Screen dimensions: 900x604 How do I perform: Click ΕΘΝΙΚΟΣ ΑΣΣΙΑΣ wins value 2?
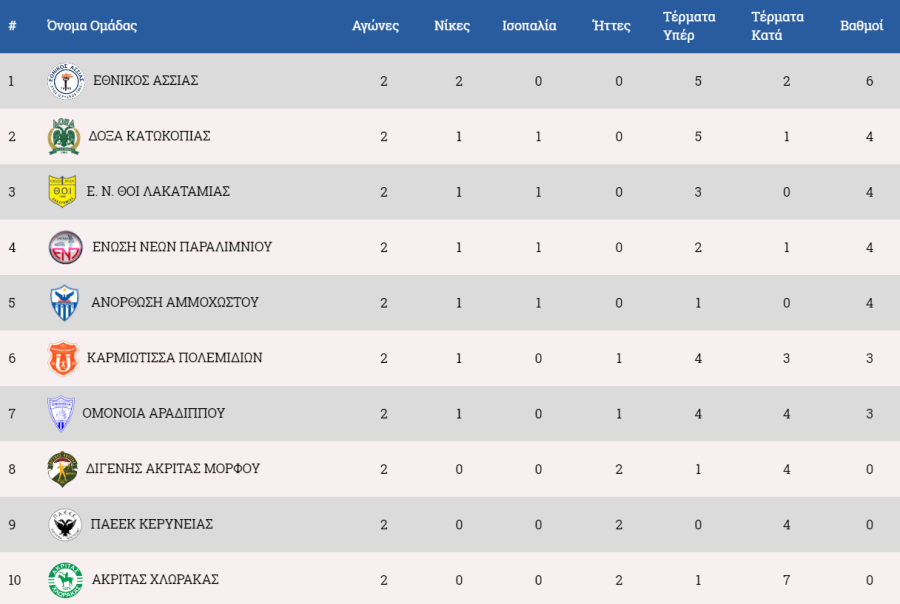[459, 81]
